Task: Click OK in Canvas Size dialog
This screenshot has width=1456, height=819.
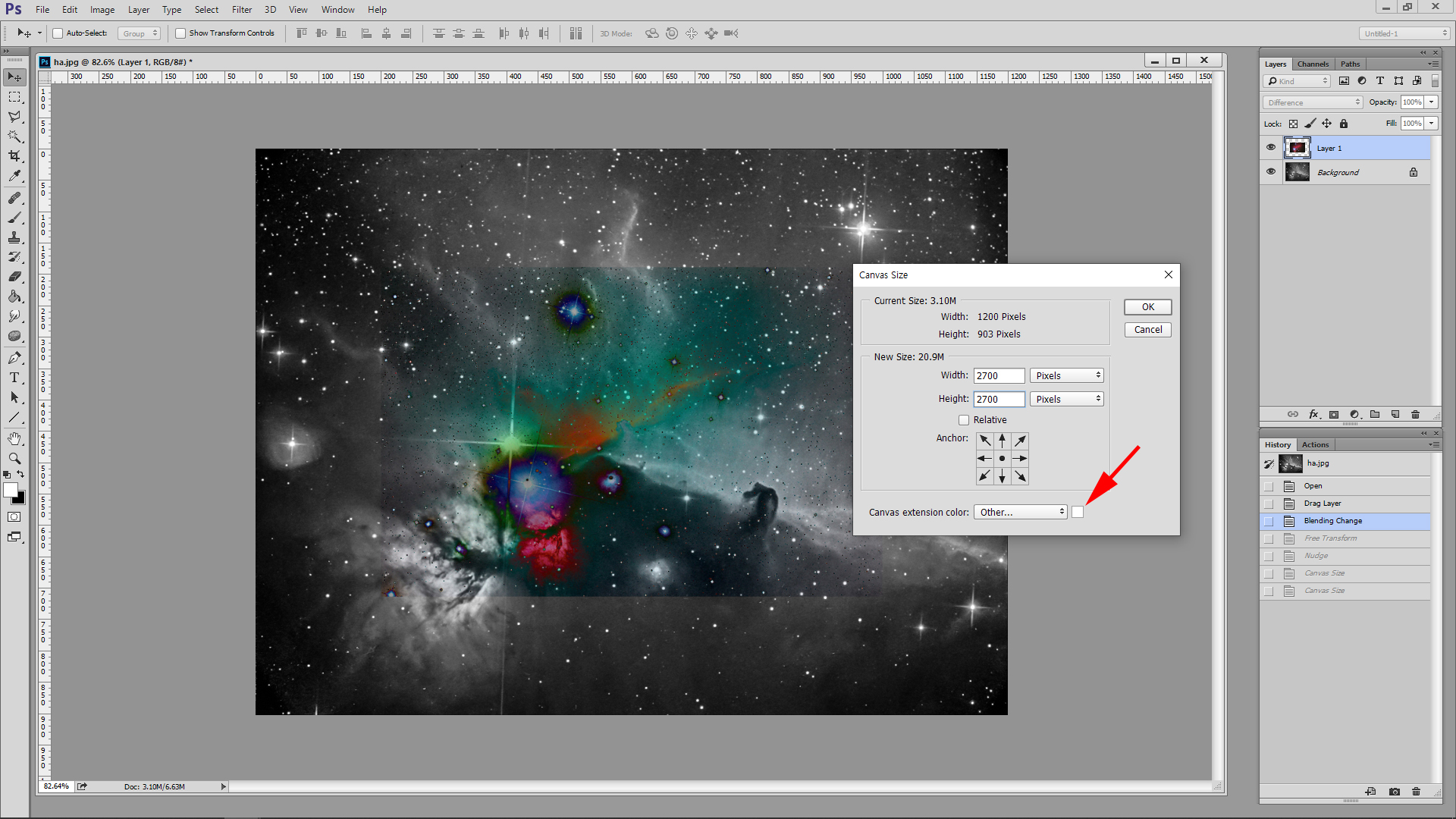Action: [1148, 307]
